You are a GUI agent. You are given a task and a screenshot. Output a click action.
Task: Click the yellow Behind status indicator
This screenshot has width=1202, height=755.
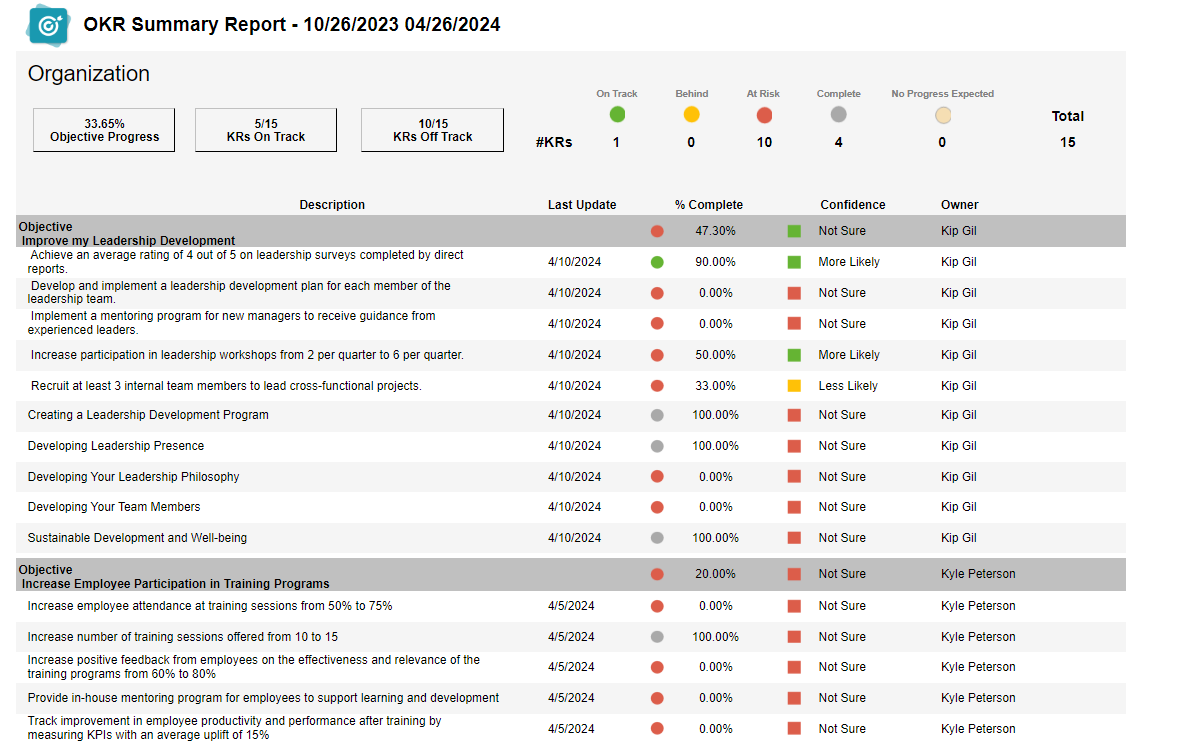point(691,114)
